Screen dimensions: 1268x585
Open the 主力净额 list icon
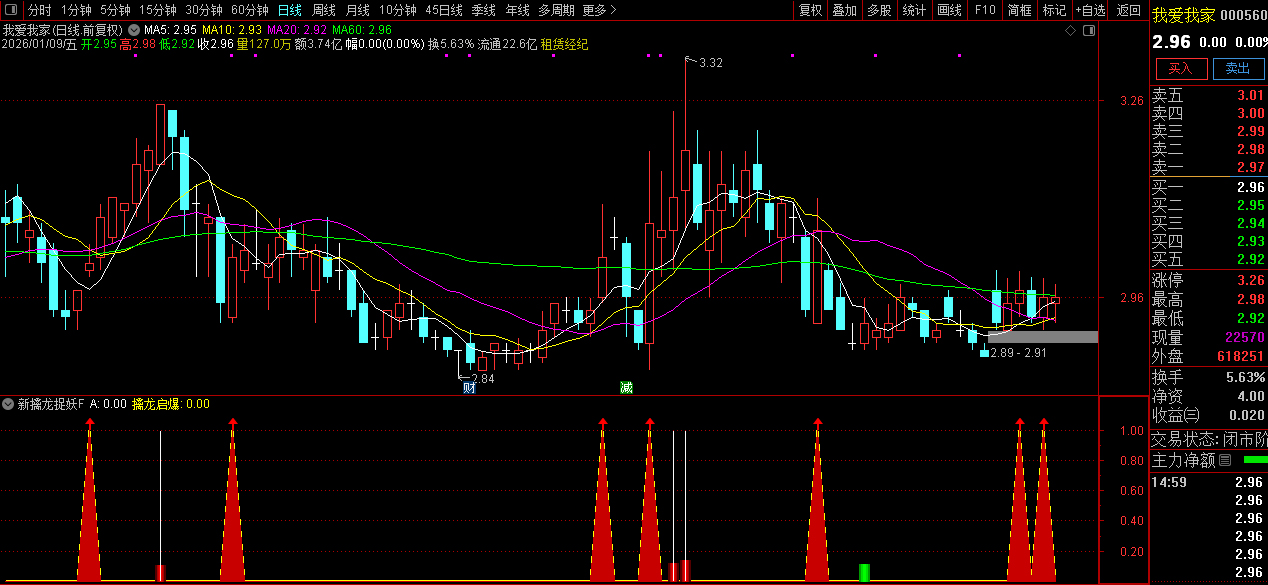click(1225, 461)
